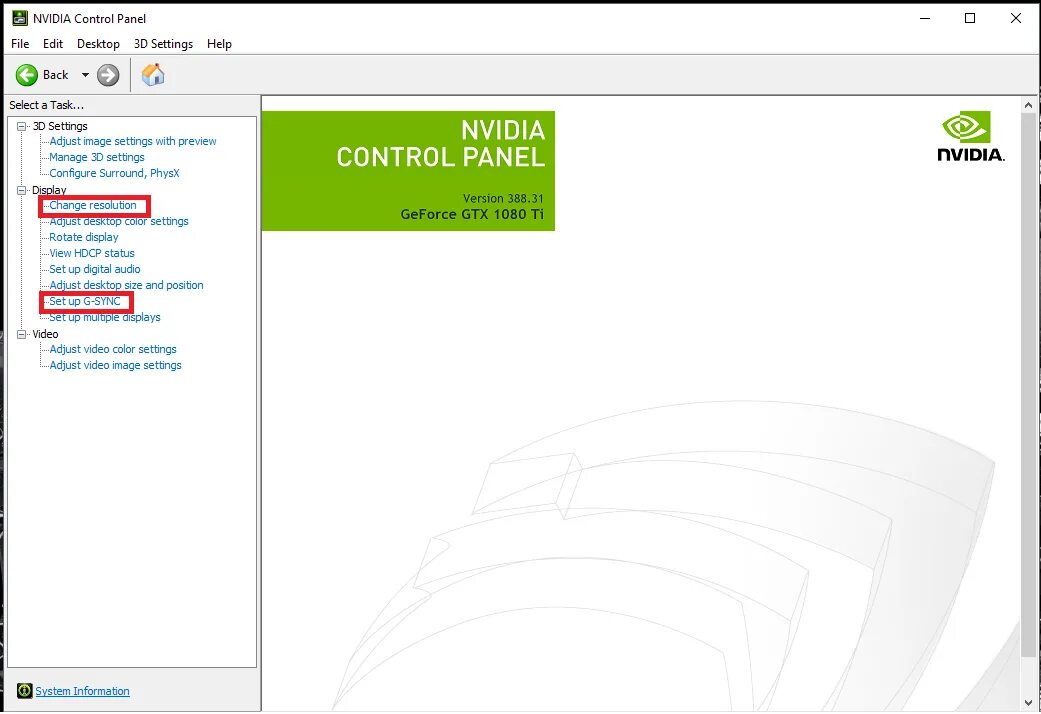Collapse the Display tree node
The width and height of the screenshot is (1041, 714).
tap(21, 190)
